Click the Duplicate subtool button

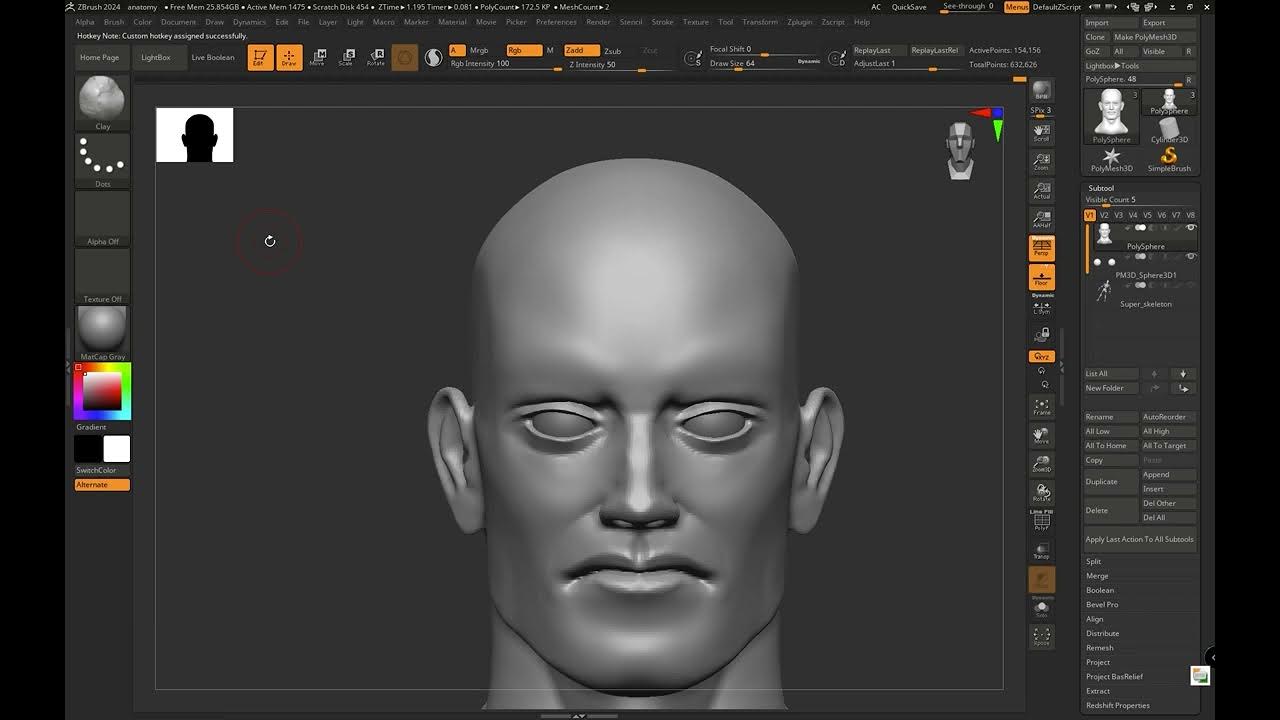[1111, 481]
